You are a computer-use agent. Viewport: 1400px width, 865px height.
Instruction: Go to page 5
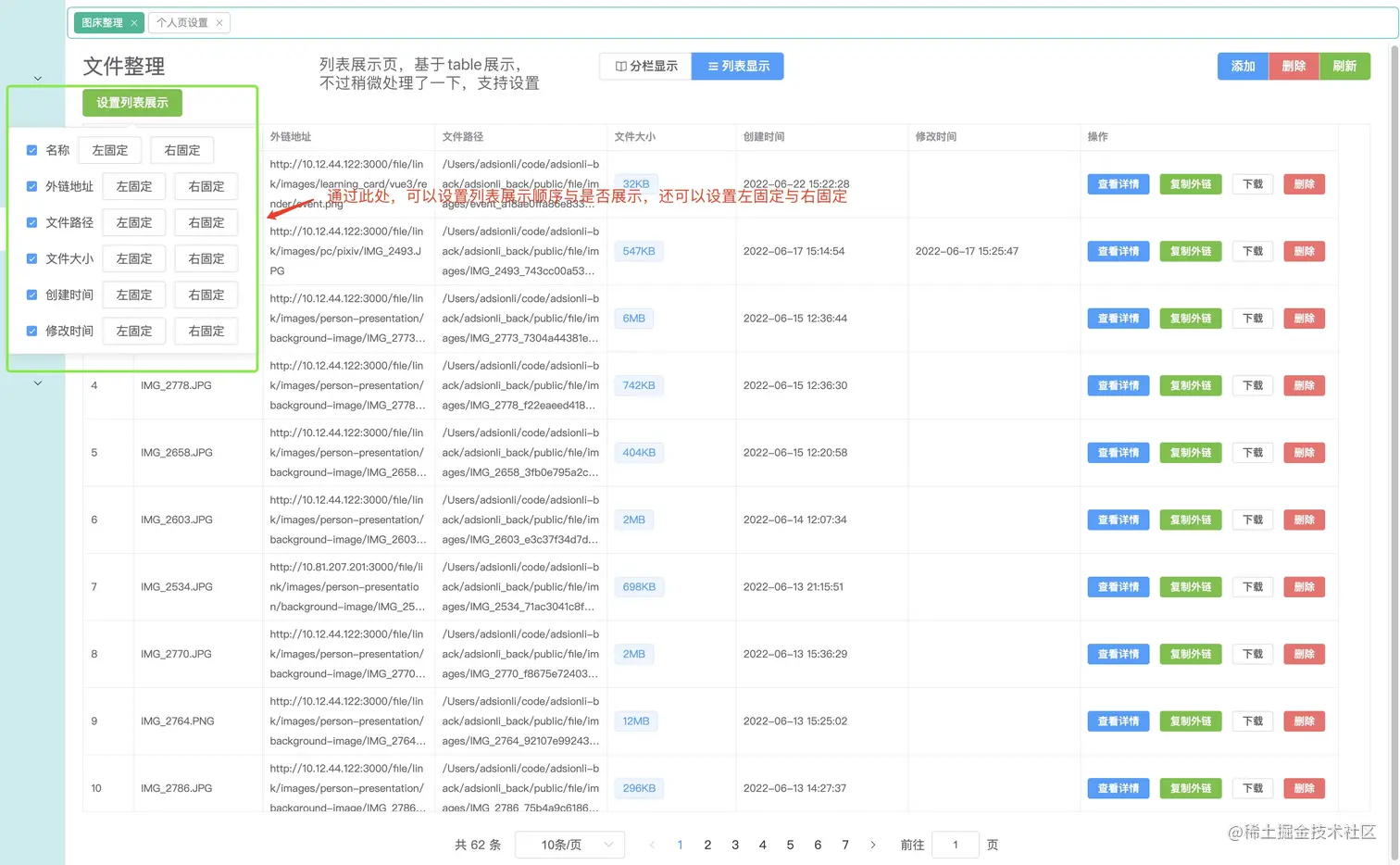[790, 845]
